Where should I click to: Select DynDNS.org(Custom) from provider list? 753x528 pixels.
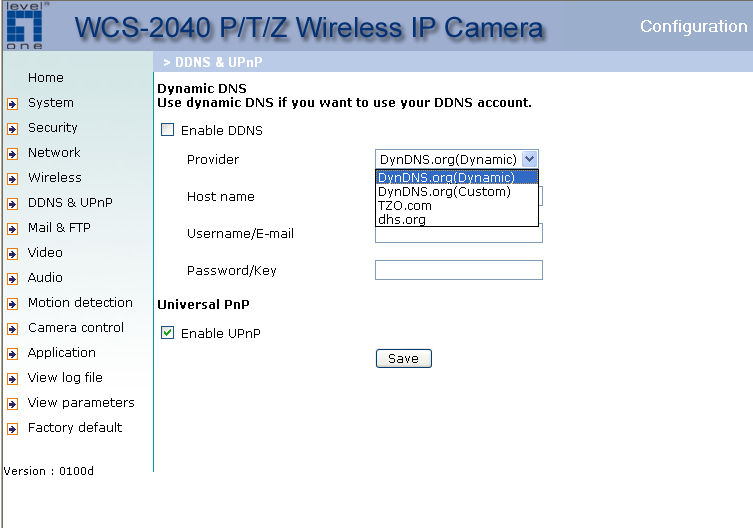pyautogui.click(x=445, y=192)
